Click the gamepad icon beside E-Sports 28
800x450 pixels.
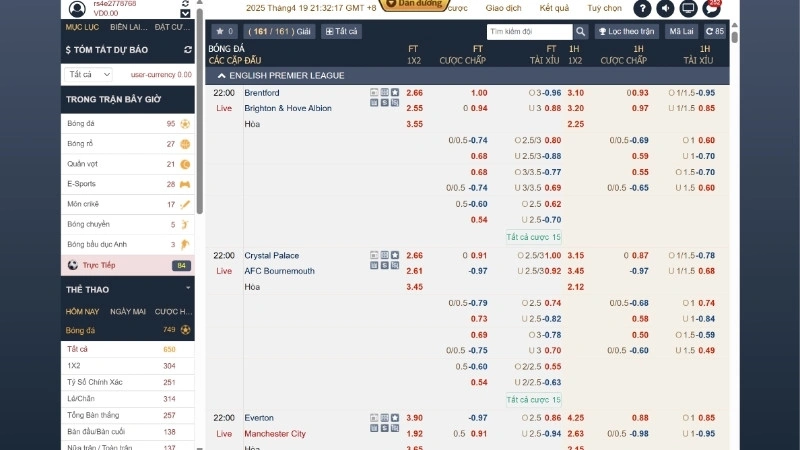185,184
